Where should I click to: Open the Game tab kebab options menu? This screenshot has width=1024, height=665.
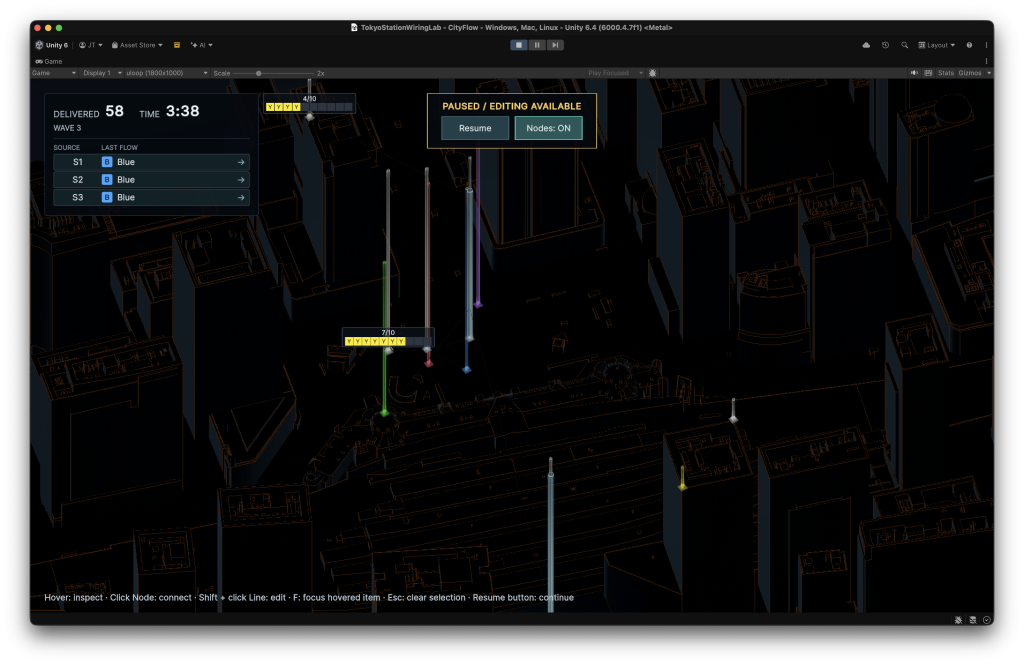[x=986, y=61]
